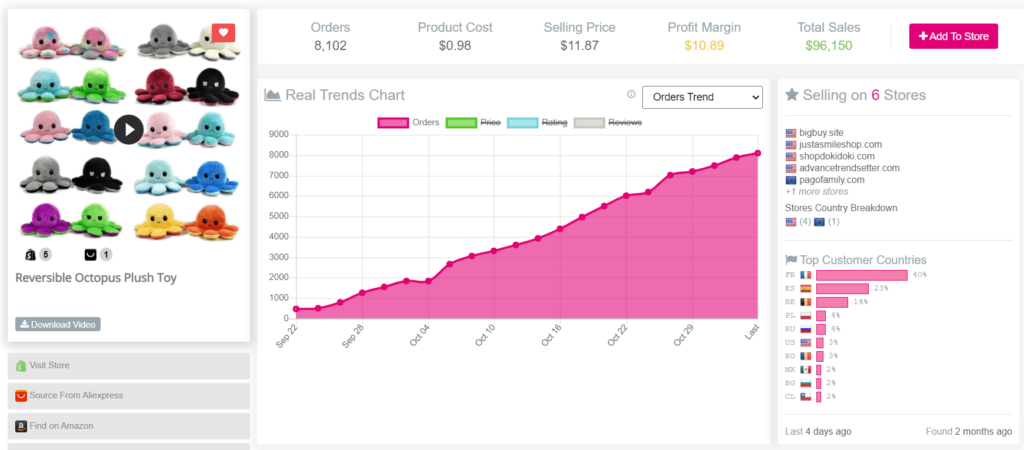Open the Orders Trend dropdown
The height and width of the screenshot is (450, 1024).
pos(702,97)
